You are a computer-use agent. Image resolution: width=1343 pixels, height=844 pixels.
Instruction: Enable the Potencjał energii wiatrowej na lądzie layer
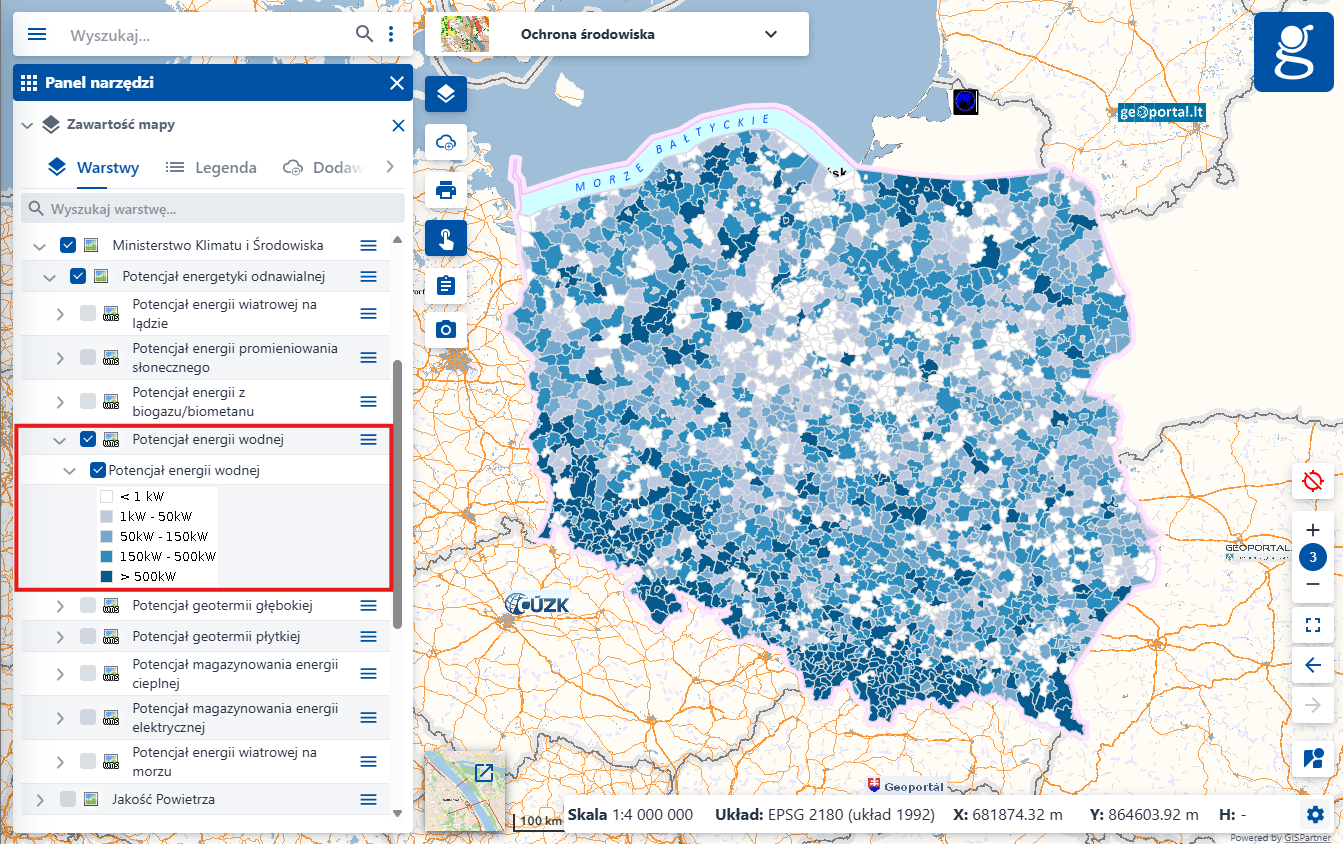coord(87,312)
